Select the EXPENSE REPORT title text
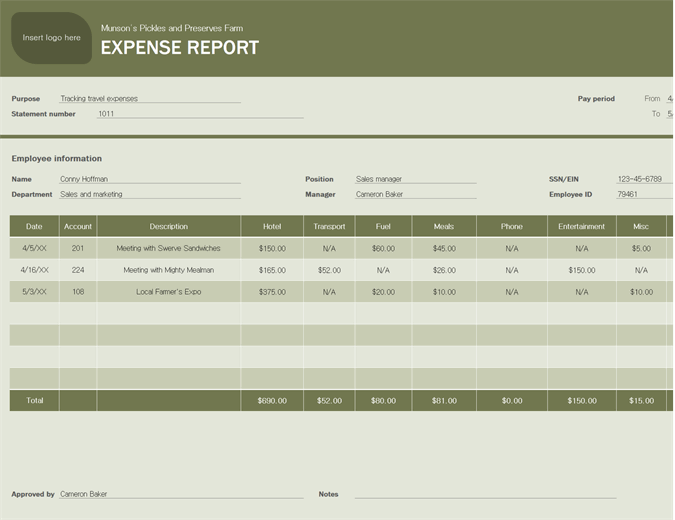The width and height of the screenshot is (675, 520). point(180,47)
